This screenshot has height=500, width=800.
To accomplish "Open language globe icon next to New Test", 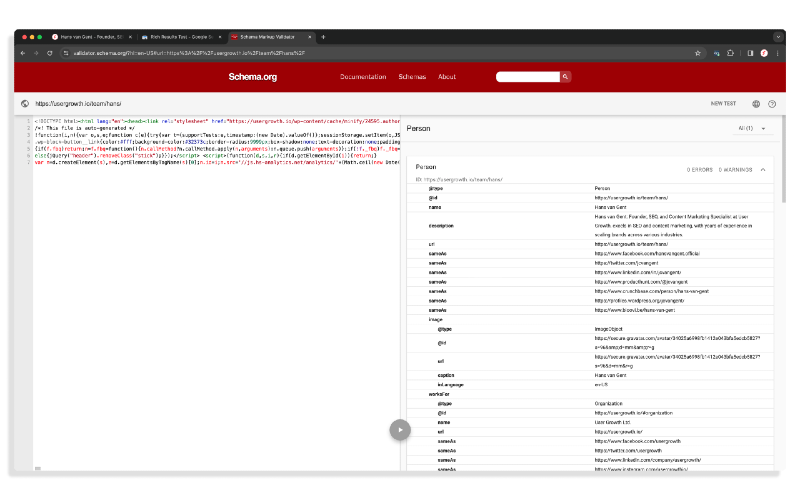I will [756, 104].
